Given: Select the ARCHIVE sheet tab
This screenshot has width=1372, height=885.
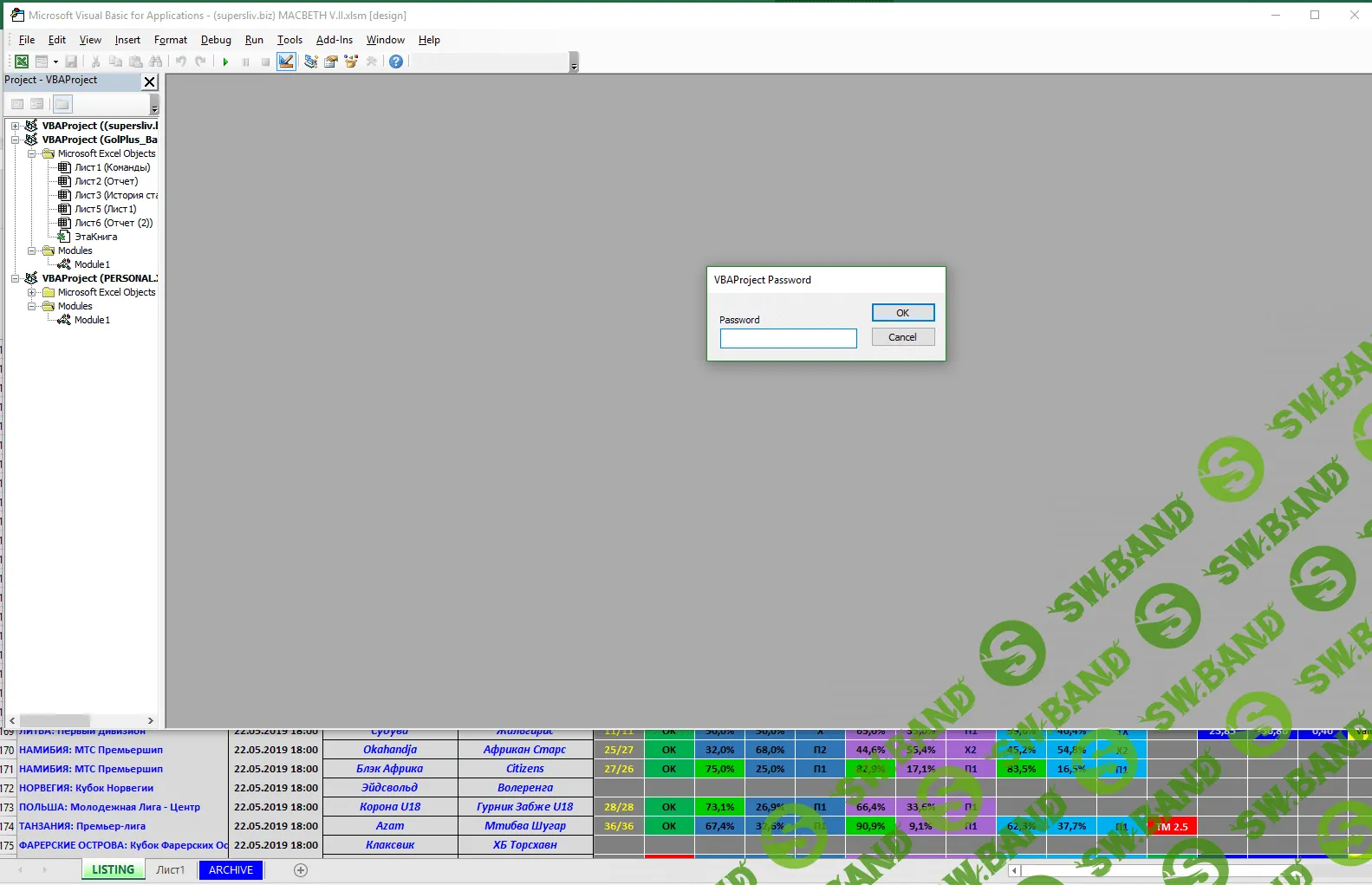Looking at the screenshot, I should click(x=231, y=870).
